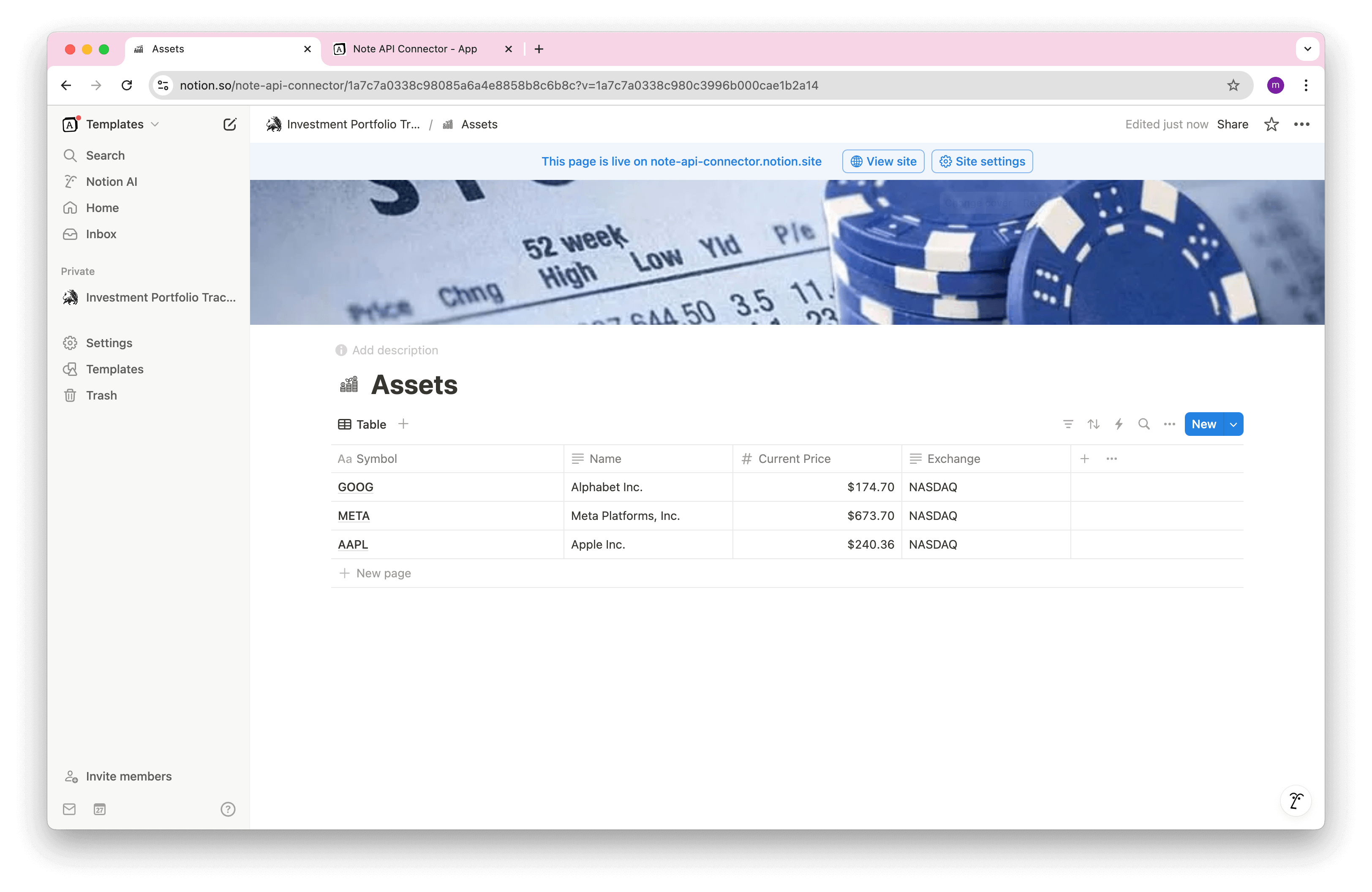Click the new page compose icon
Viewport: 1372px width, 892px height.
(x=230, y=124)
